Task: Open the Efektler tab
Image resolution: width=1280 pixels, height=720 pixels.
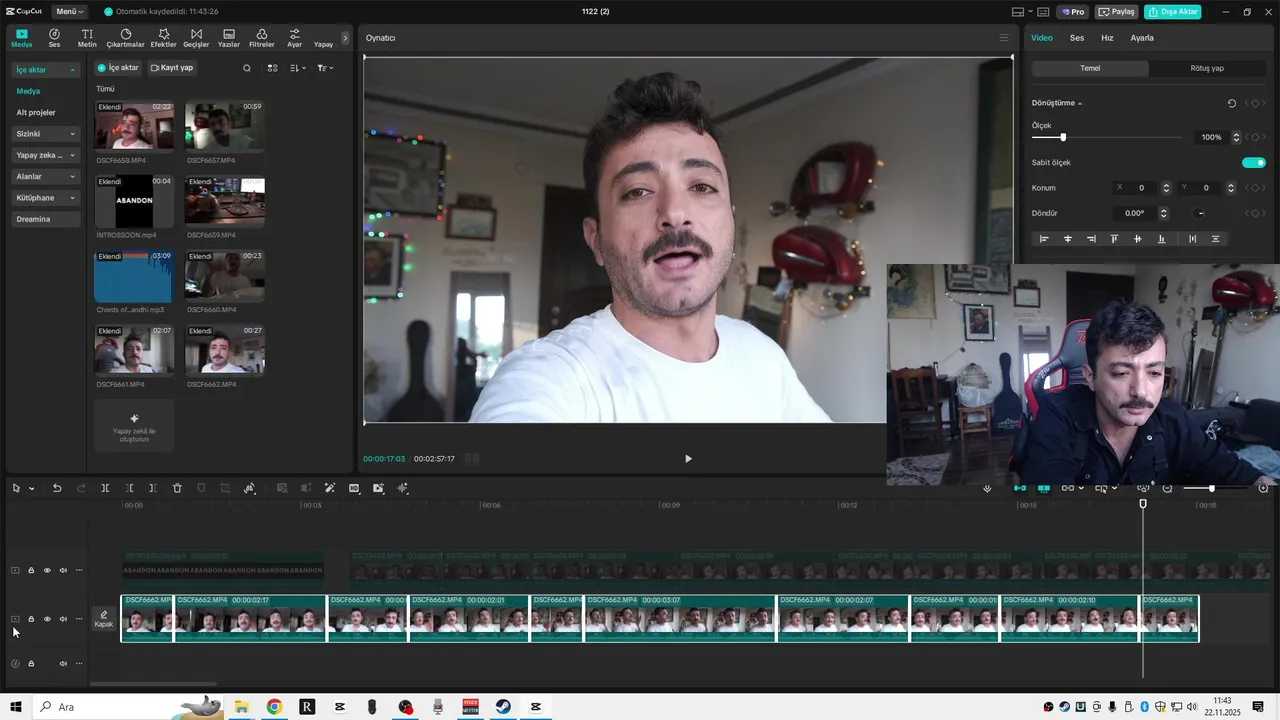Action: pyautogui.click(x=163, y=38)
